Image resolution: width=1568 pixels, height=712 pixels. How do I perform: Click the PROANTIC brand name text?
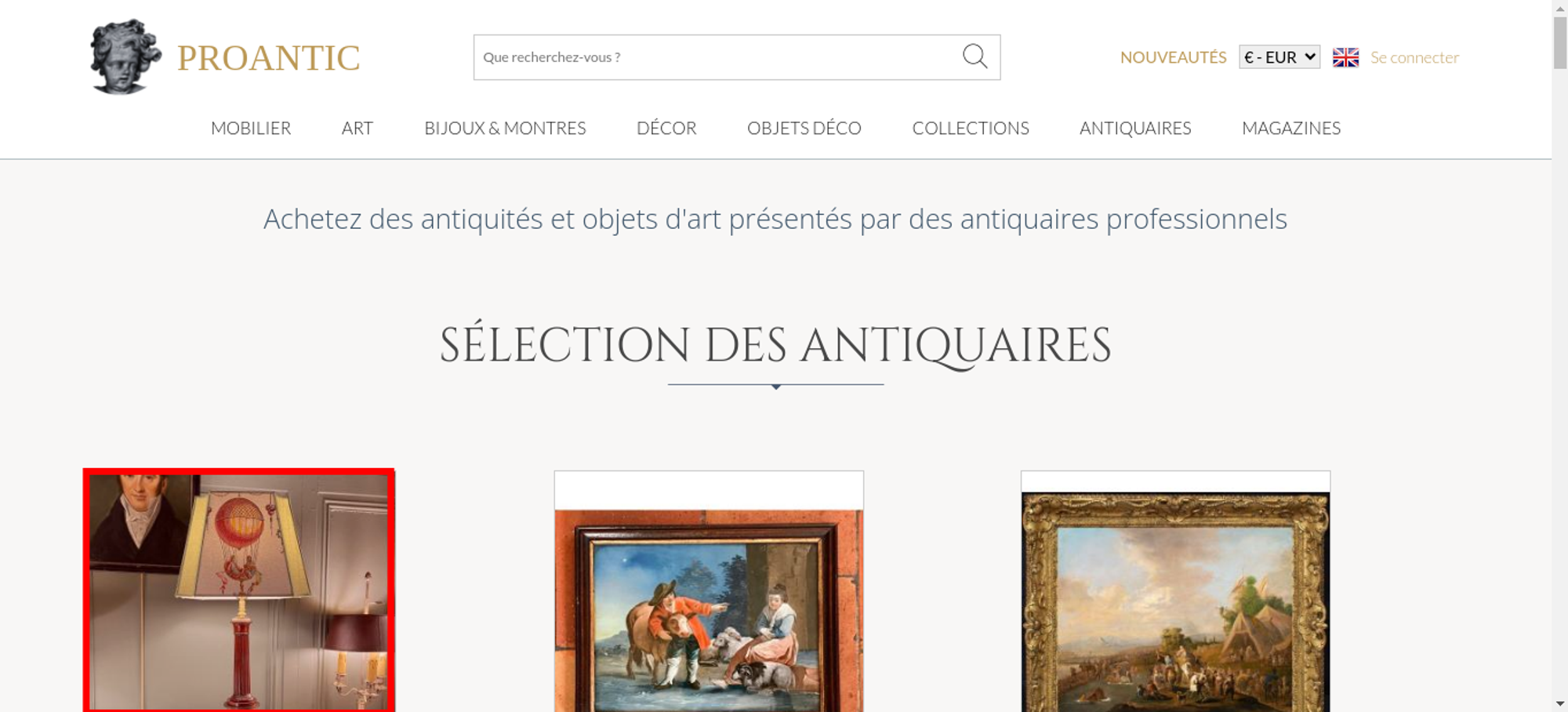[x=268, y=58]
